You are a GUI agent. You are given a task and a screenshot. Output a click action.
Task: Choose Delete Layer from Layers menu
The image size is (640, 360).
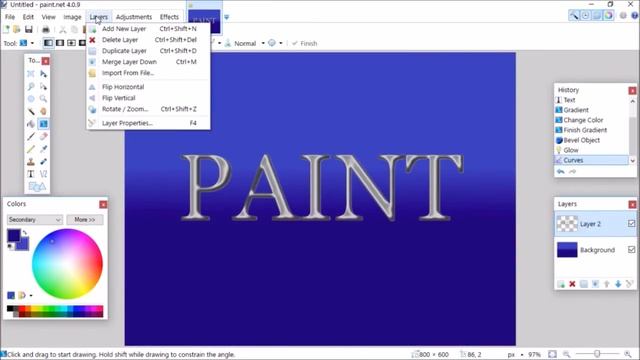coord(149,40)
